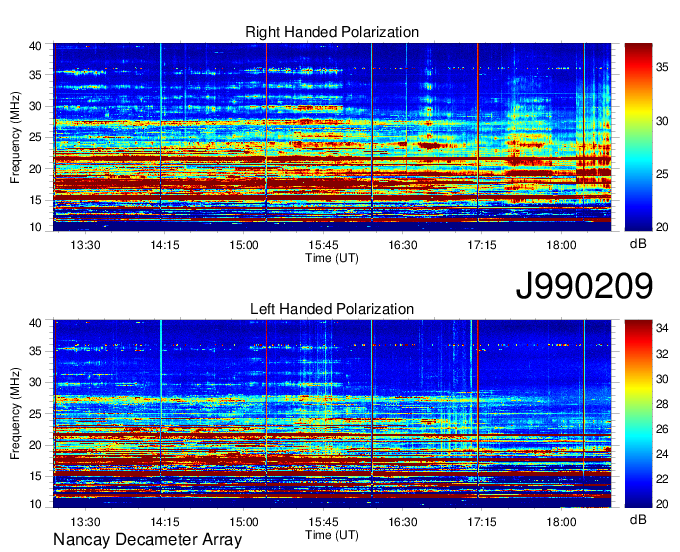Click the 16:30 time tick on top plot
The height and width of the screenshot is (552, 680).
(403, 245)
